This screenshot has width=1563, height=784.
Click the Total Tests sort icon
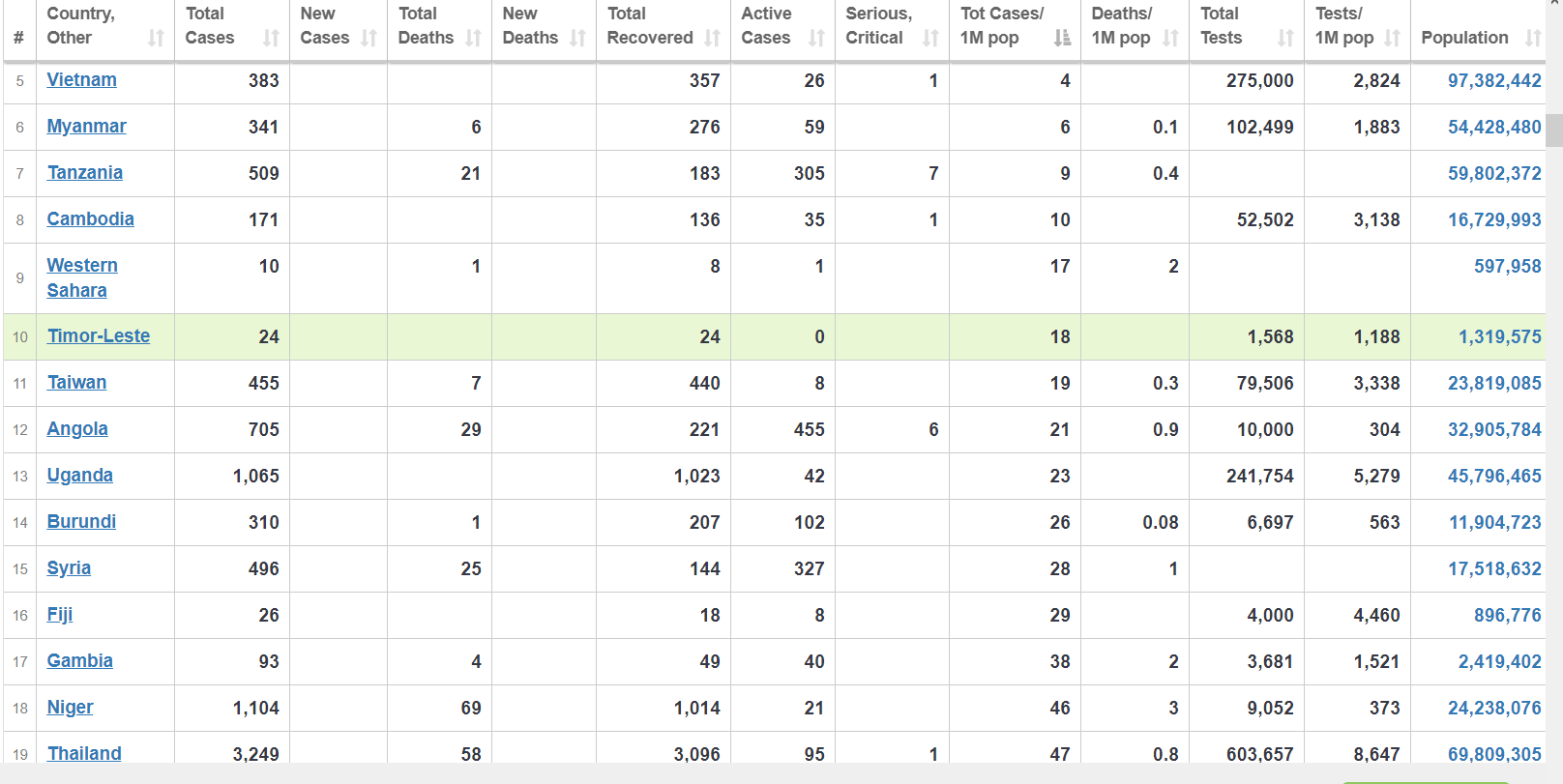[x=1285, y=38]
